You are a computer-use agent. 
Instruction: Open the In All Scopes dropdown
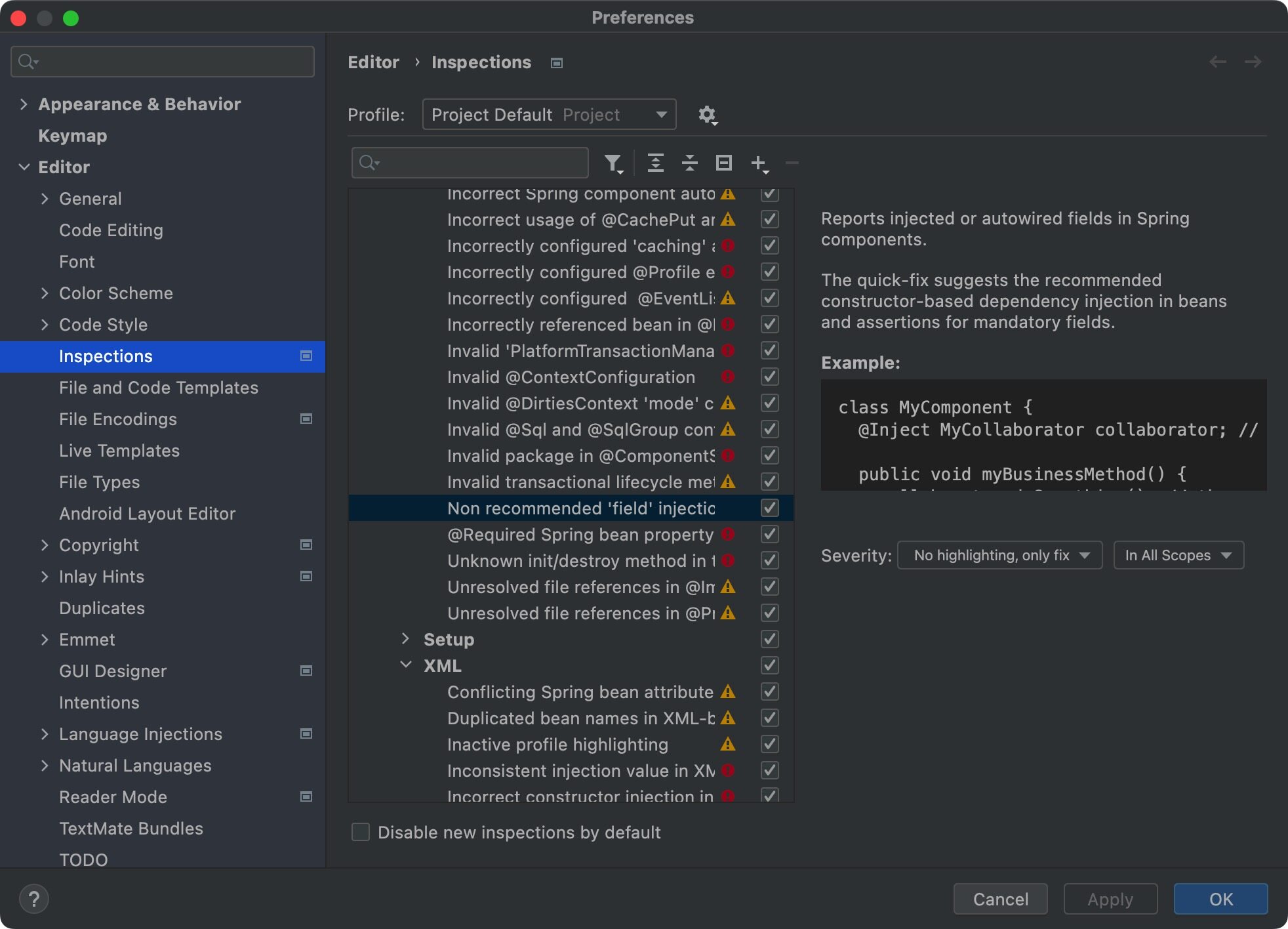(1178, 555)
